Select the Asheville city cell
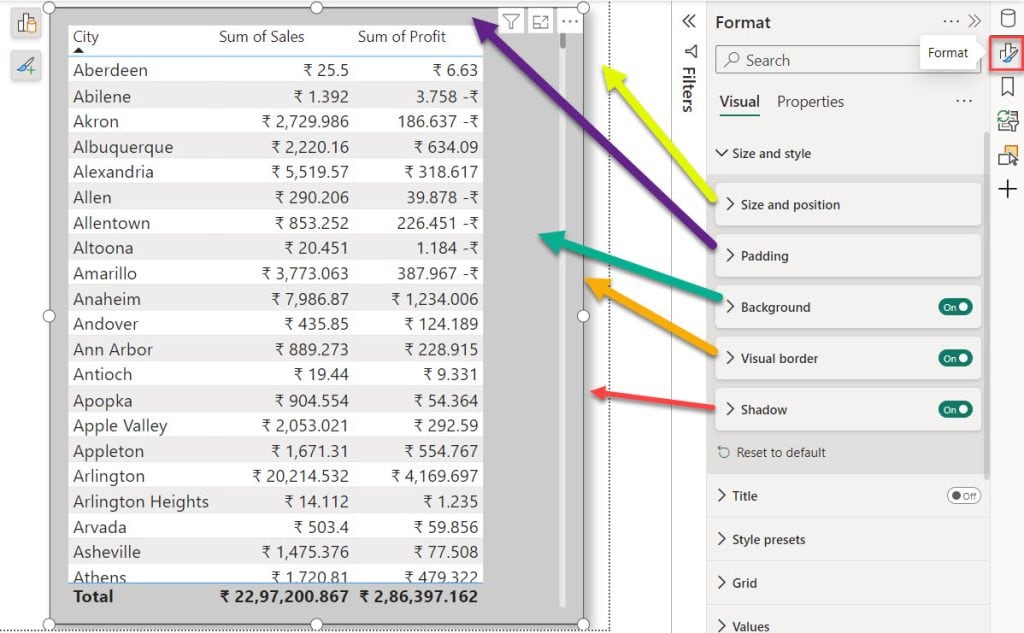Image resolution: width=1024 pixels, height=633 pixels. tap(106, 552)
